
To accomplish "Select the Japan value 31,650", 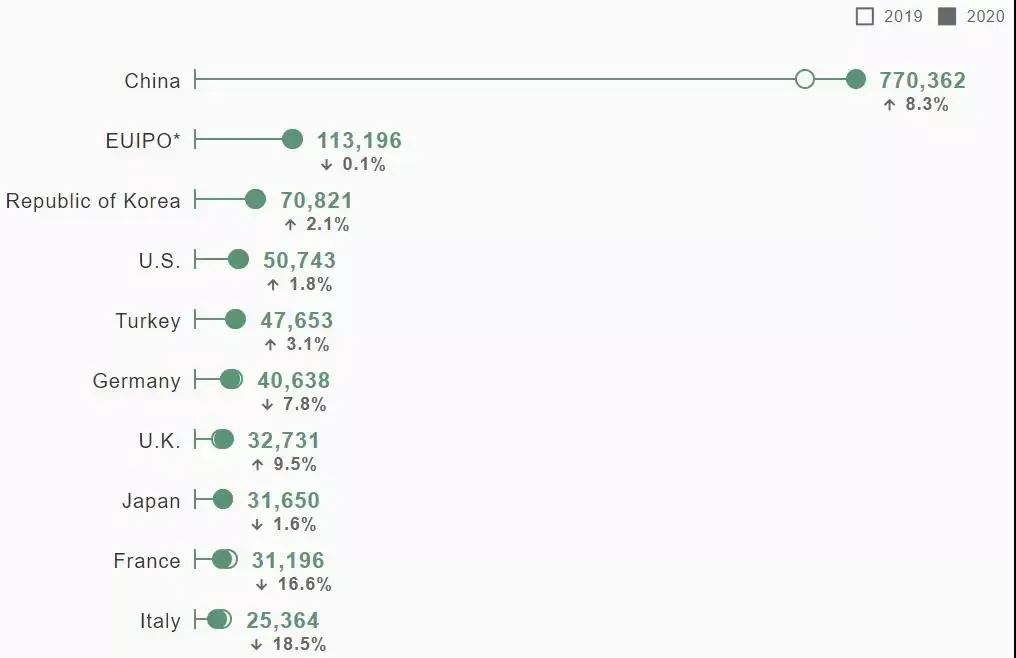I will pos(283,500).
